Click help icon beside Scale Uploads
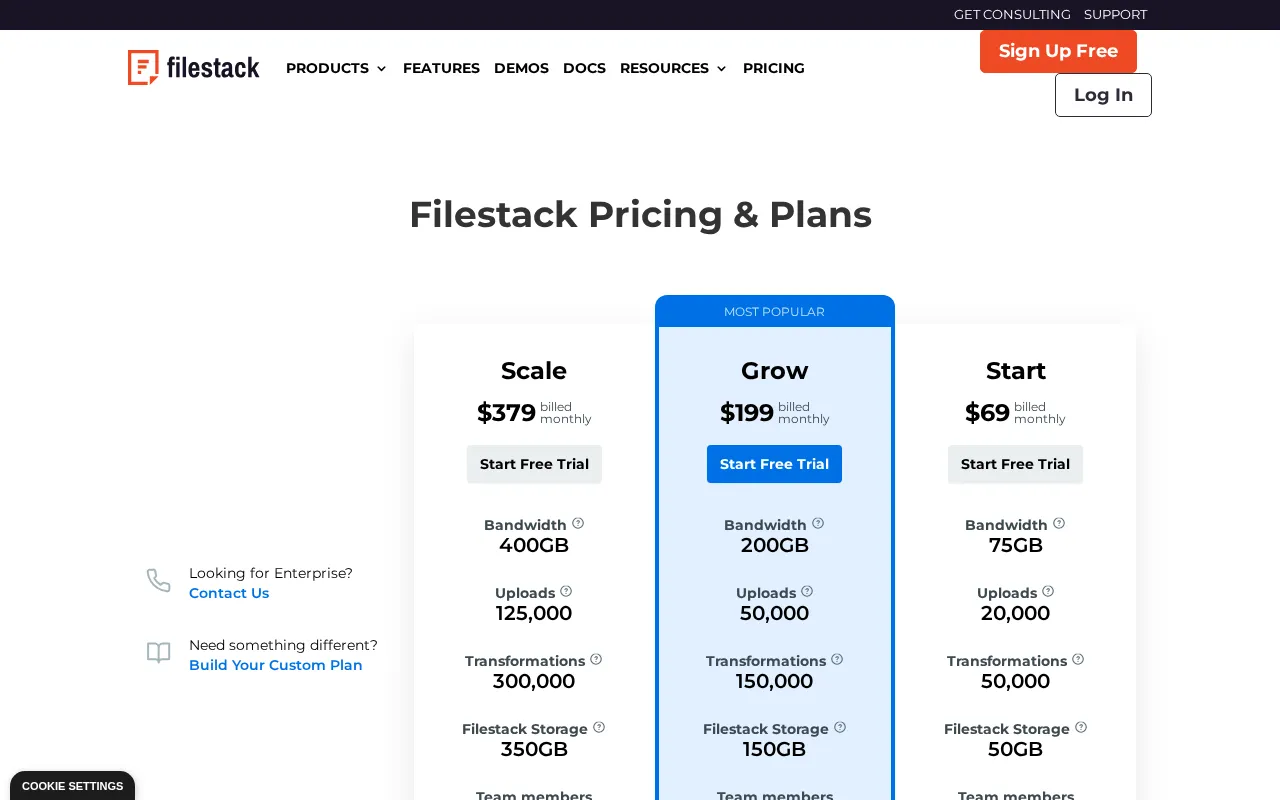Viewport: 1280px width, 800px height. point(566,591)
